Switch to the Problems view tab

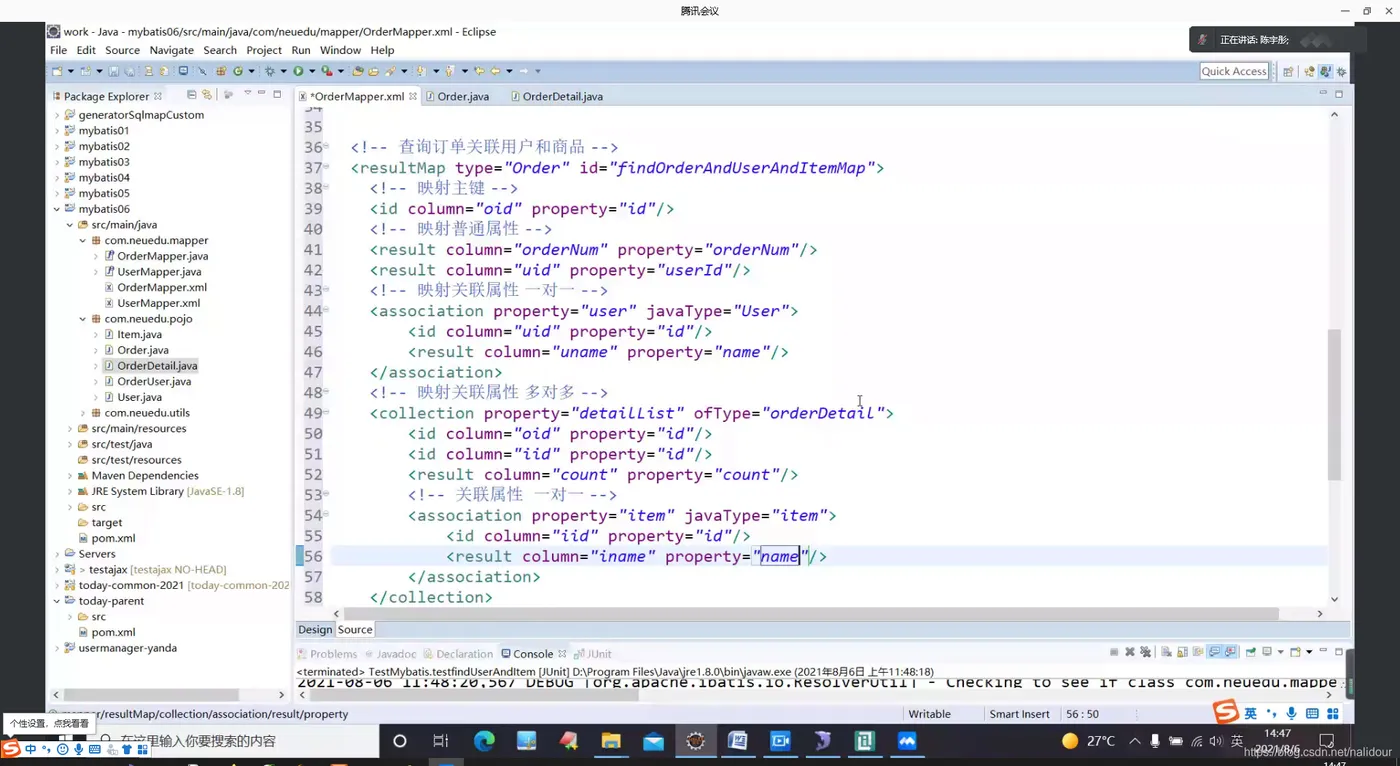click(x=326, y=654)
